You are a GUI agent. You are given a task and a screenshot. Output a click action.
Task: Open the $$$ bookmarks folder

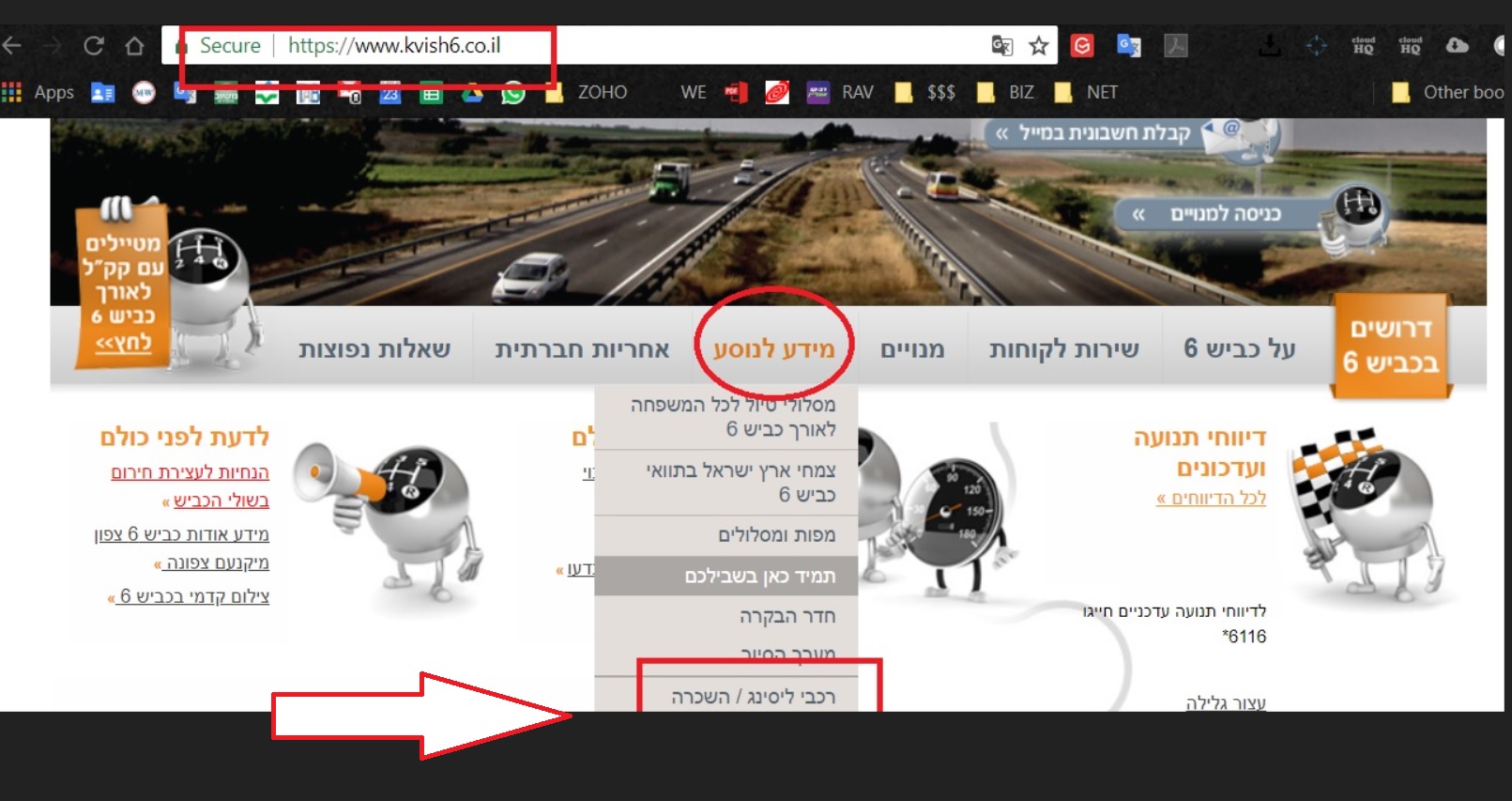coord(925,92)
